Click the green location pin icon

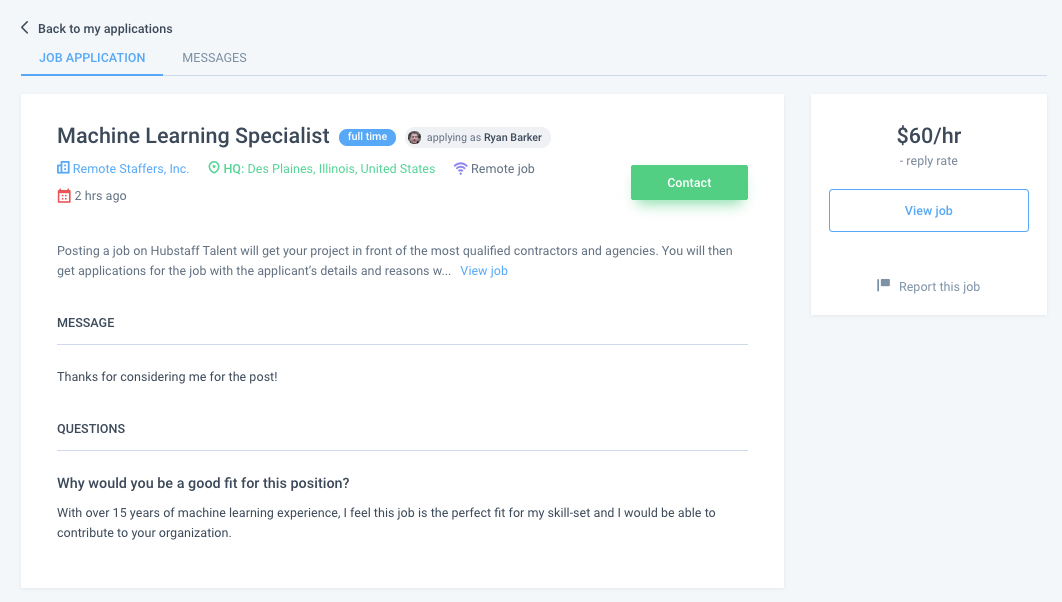click(214, 167)
